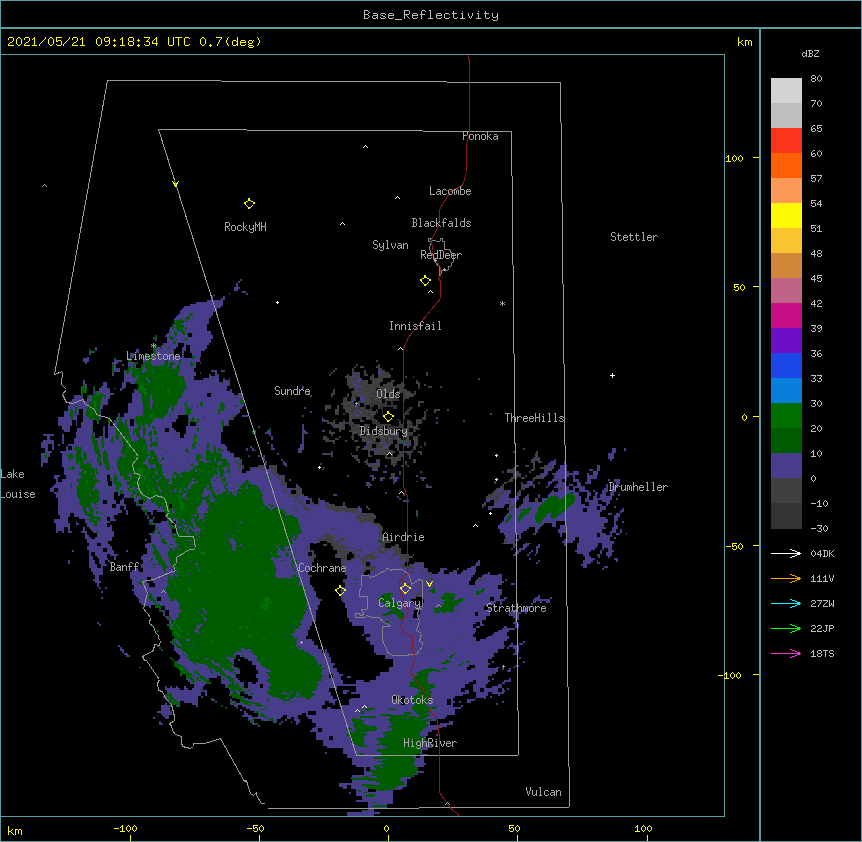Click the 04DK legend label text
862x842 pixels.
point(822,553)
